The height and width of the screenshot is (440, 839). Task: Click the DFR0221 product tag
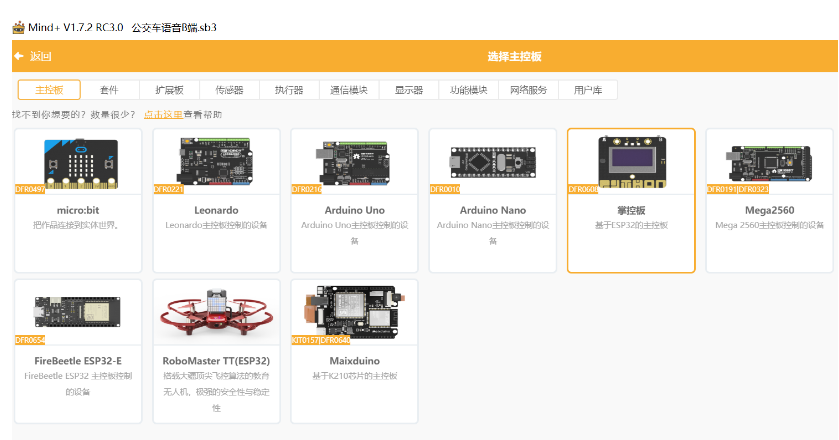(169, 189)
